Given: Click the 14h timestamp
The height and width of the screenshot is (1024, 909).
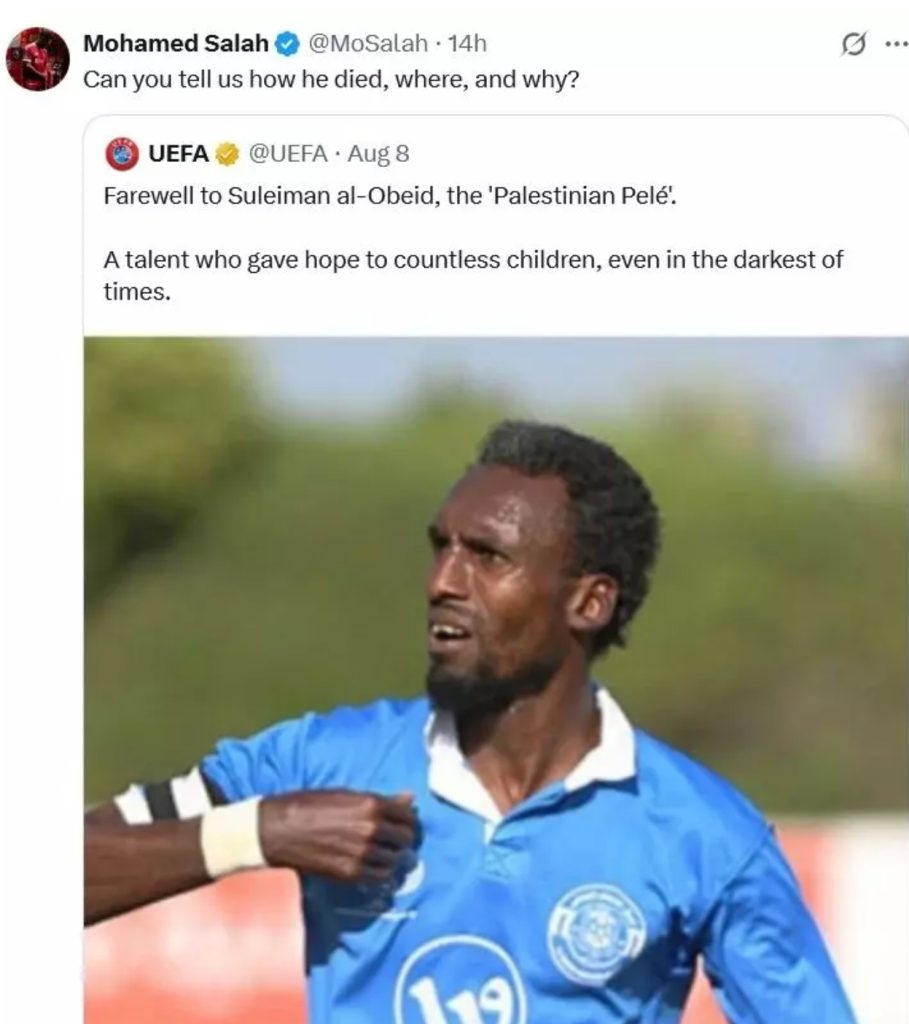Looking at the screenshot, I should click(467, 44).
